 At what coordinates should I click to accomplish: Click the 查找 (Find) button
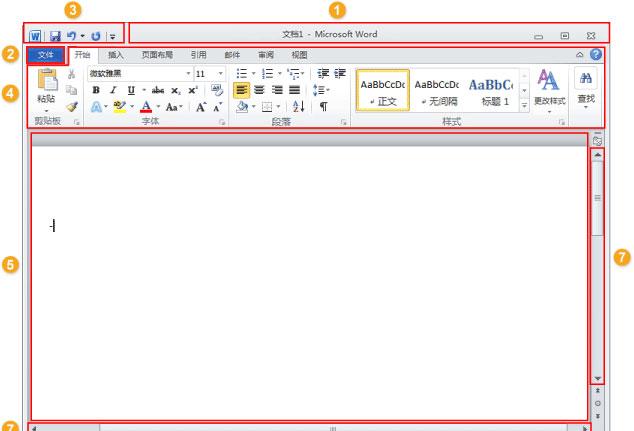[586, 89]
